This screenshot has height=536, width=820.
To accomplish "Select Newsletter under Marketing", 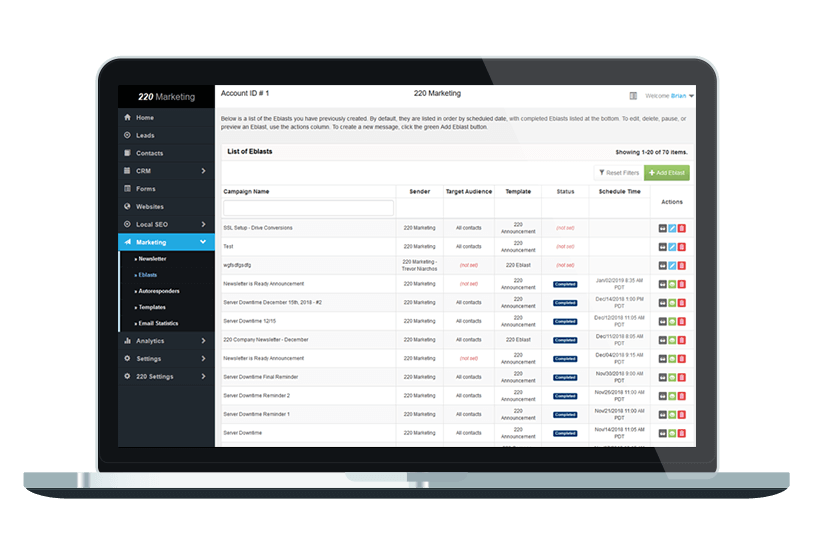I will pos(152,258).
